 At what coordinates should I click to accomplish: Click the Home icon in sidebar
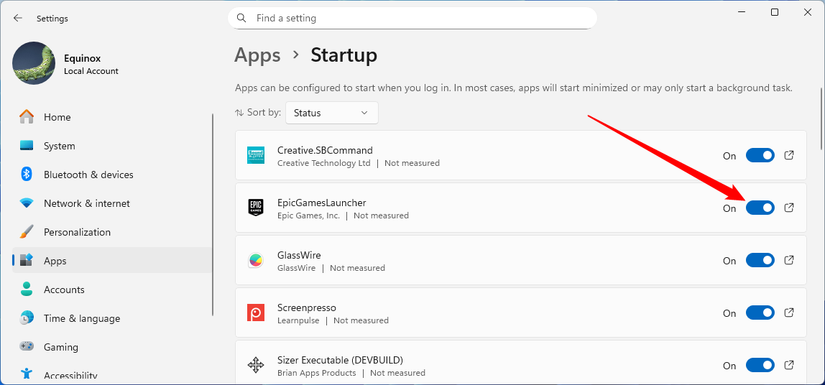[26, 117]
